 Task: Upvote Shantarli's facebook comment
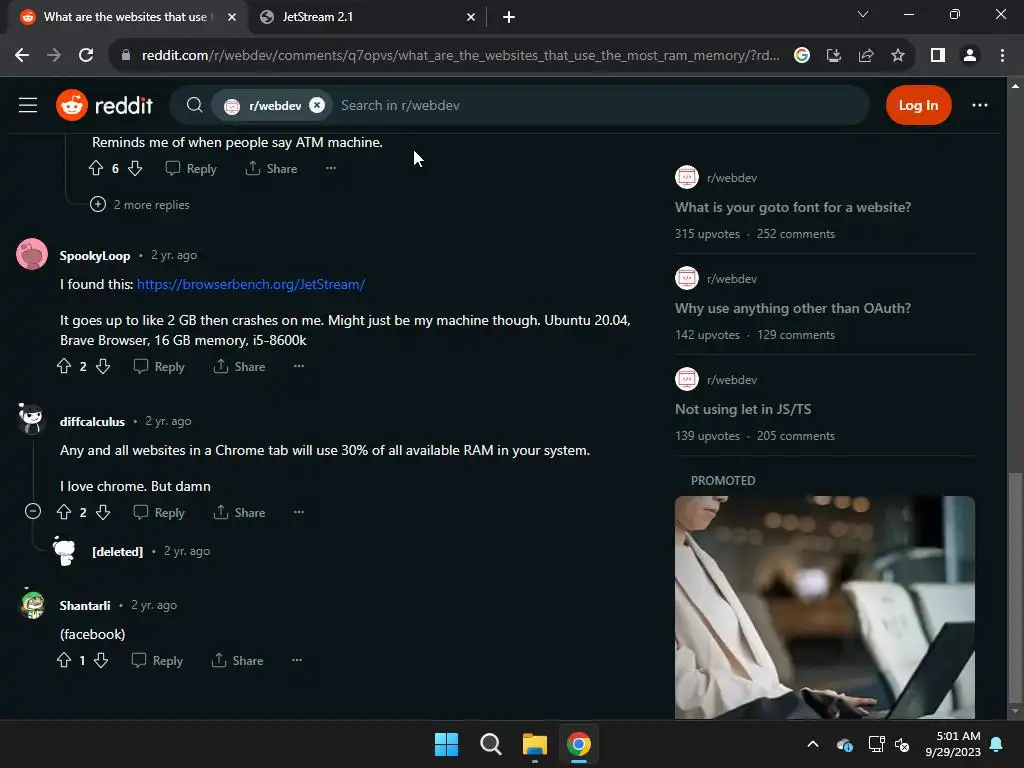pyautogui.click(x=64, y=660)
